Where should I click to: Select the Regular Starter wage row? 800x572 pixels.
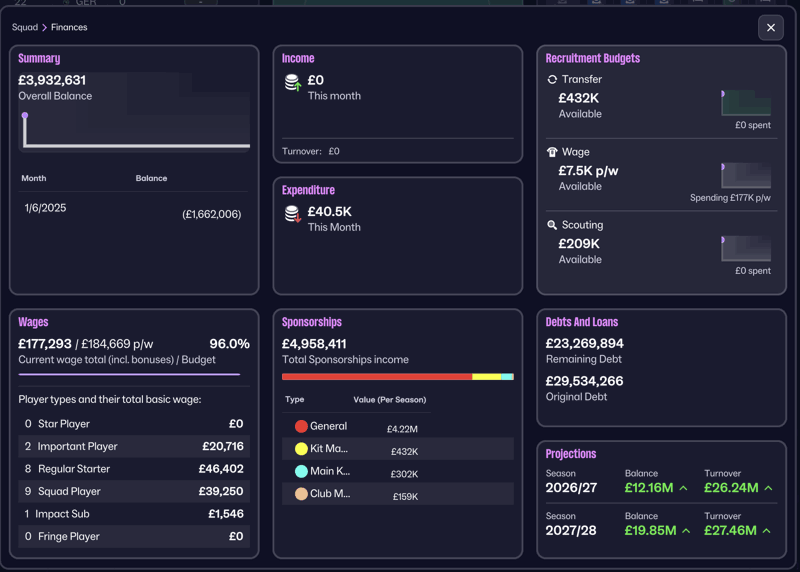tap(134, 469)
